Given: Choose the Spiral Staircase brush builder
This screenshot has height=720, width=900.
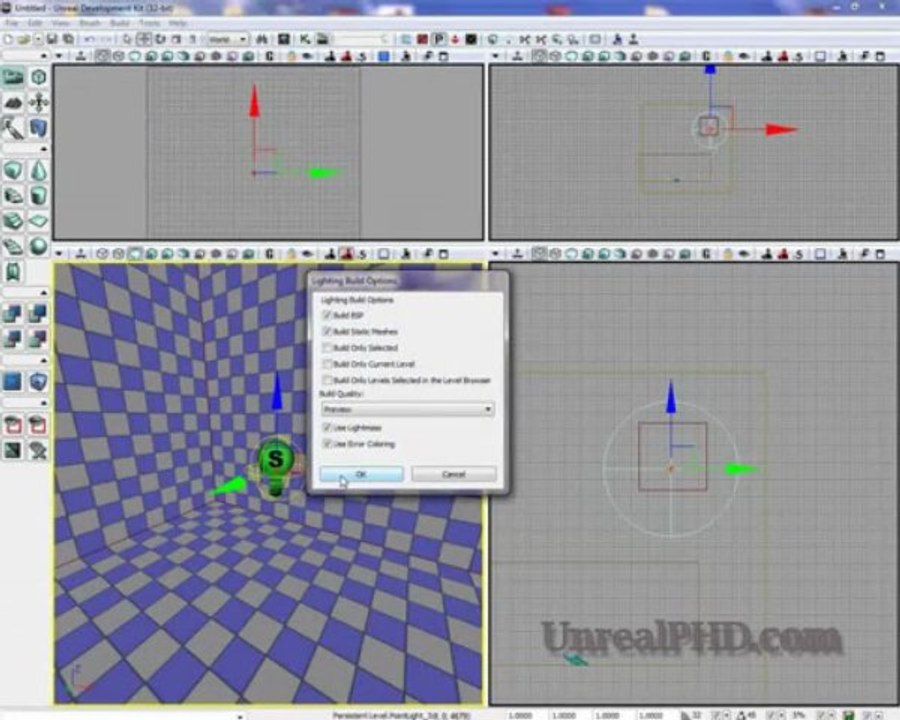Looking at the screenshot, I should pyautogui.click(x=13, y=246).
